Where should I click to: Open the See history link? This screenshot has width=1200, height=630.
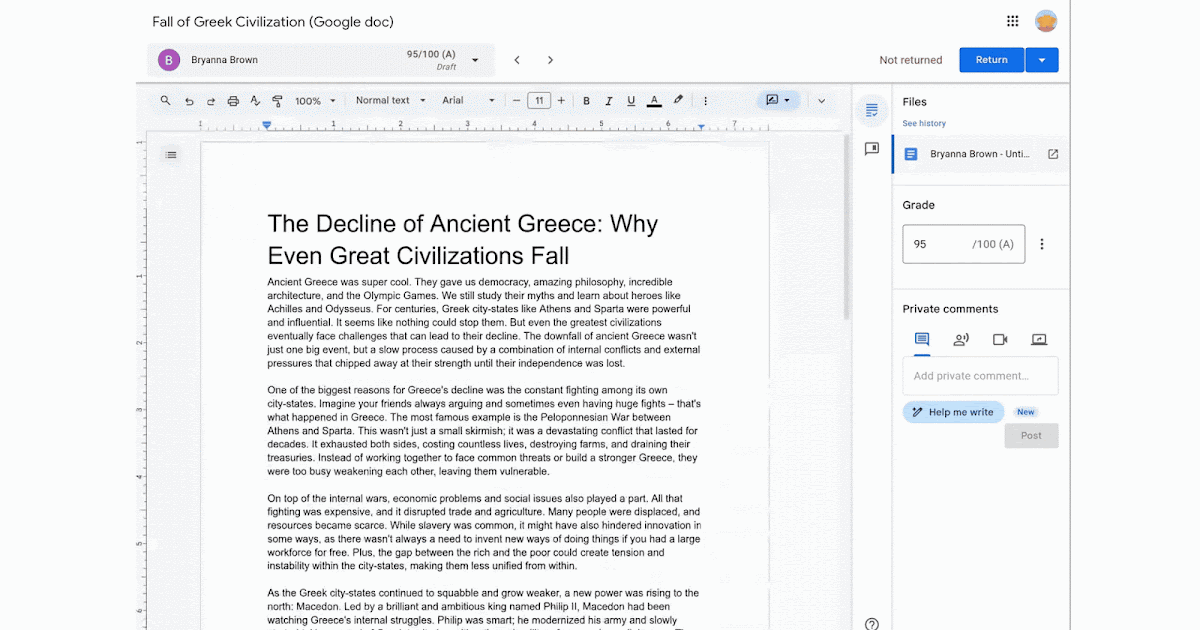pyautogui.click(x=924, y=124)
